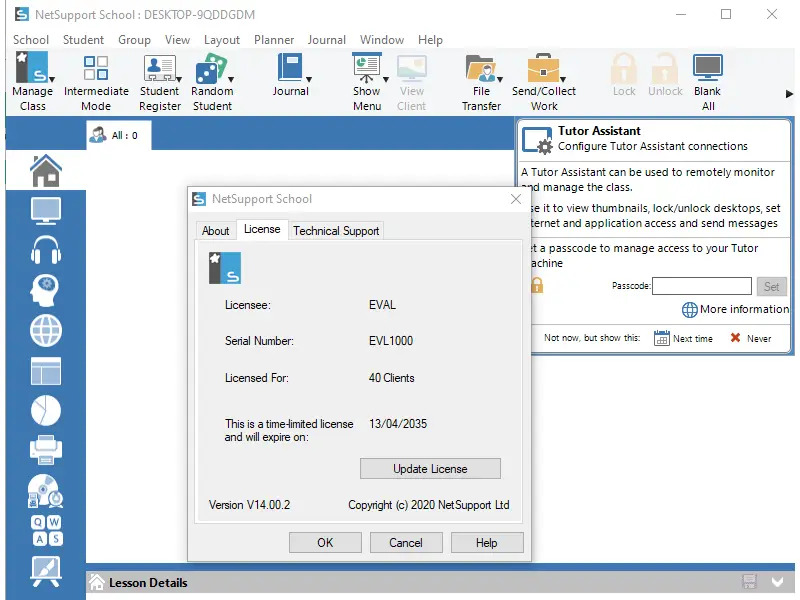Collapse Lesson Details with the chevron

(777, 581)
